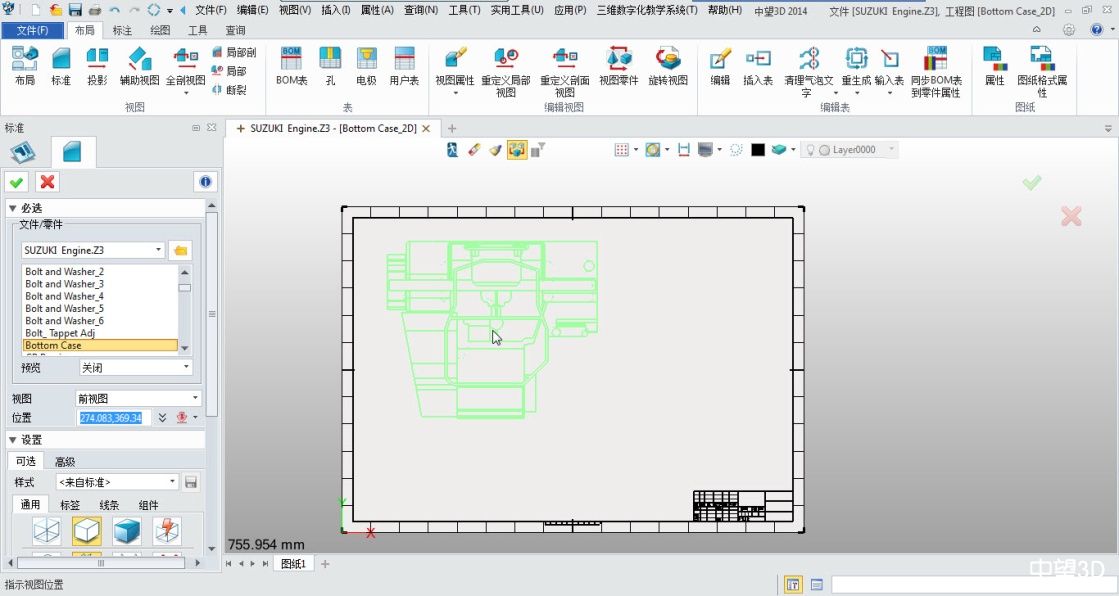This screenshot has width=1119, height=596.
Task: Confirm with the green checkmark button
Action: [x=16, y=181]
